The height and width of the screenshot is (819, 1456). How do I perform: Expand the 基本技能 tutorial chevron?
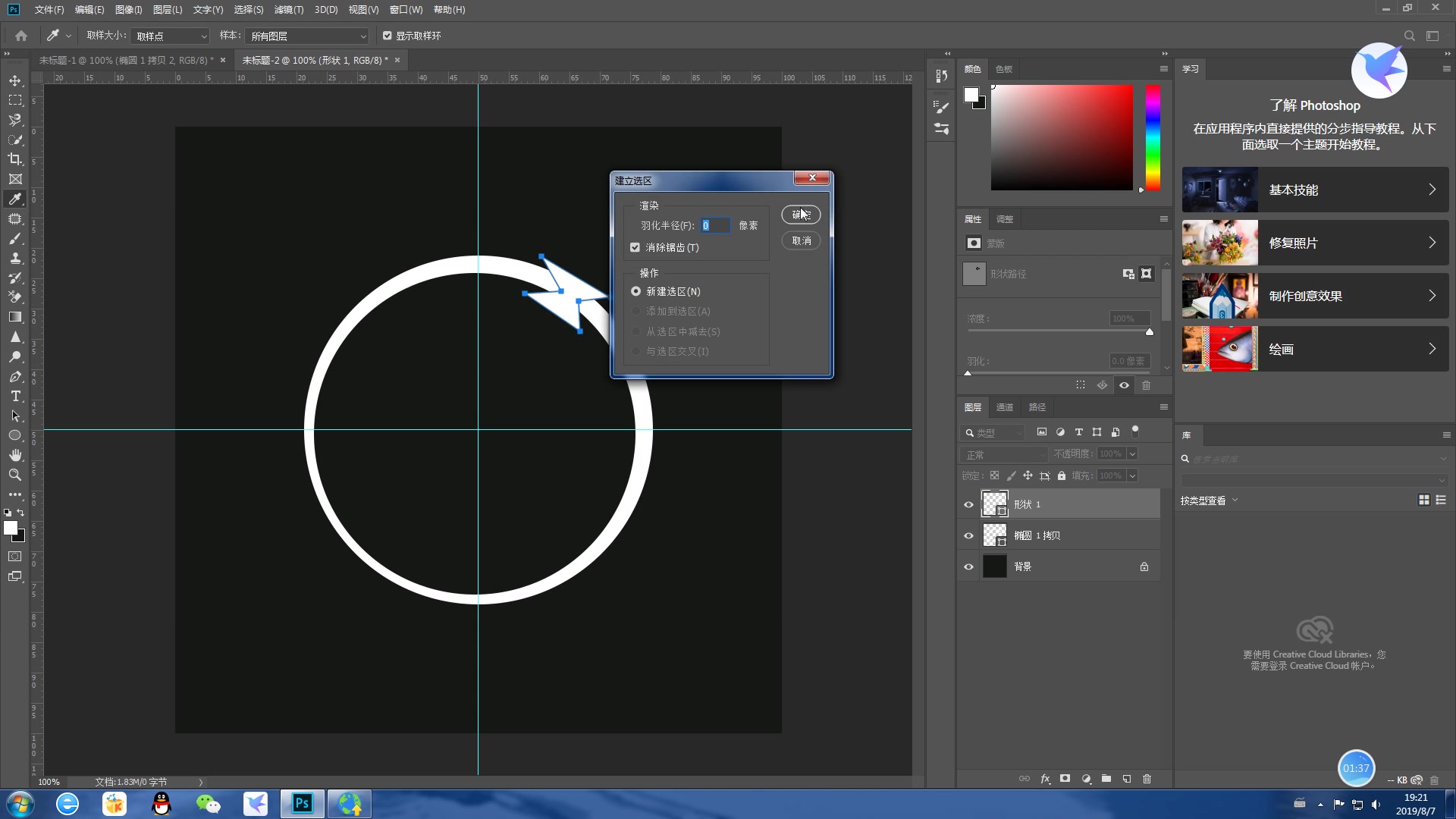[1432, 190]
